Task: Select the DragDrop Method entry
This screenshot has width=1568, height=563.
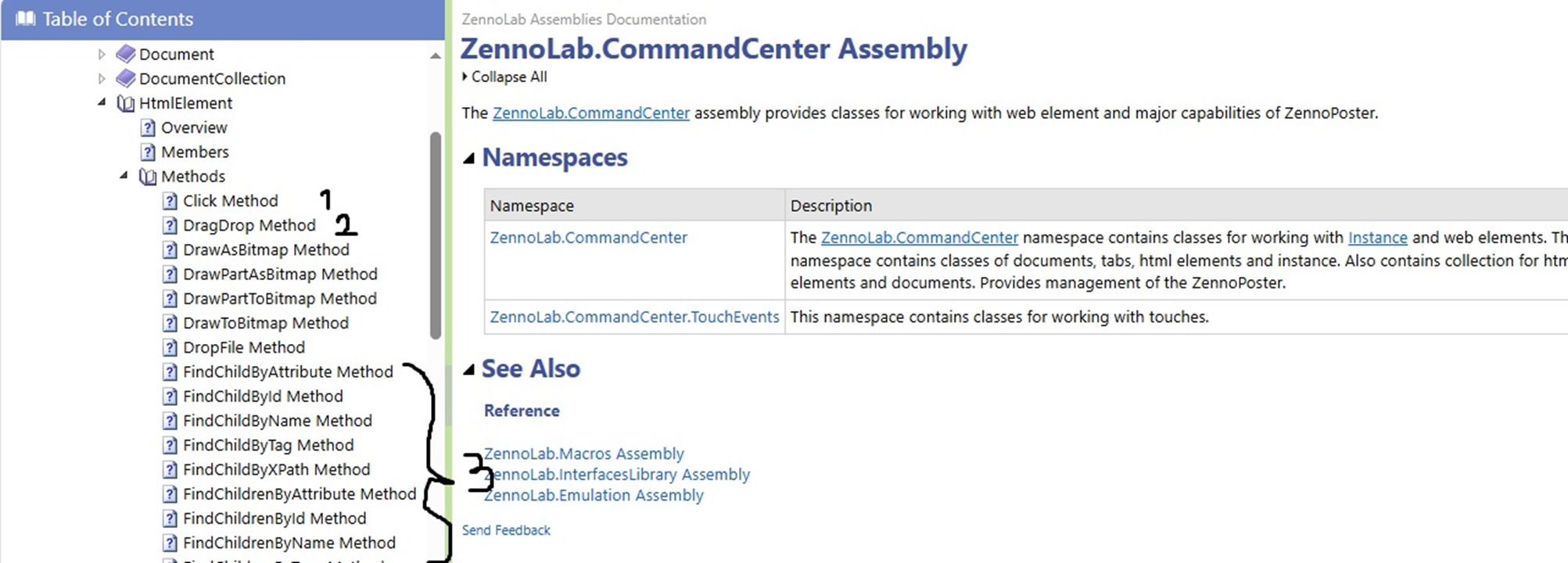Action: click(249, 225)
